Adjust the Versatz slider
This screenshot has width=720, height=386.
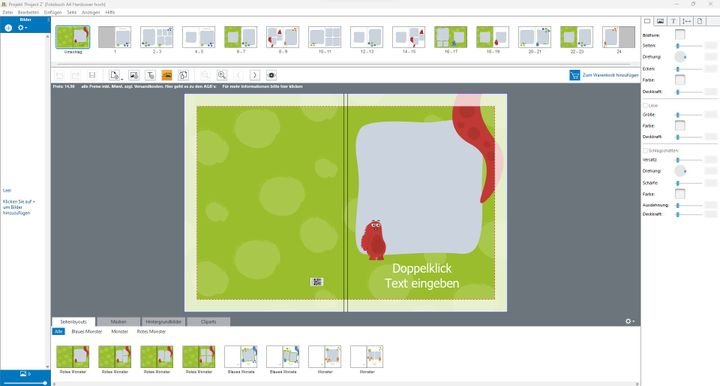point(689,160)
